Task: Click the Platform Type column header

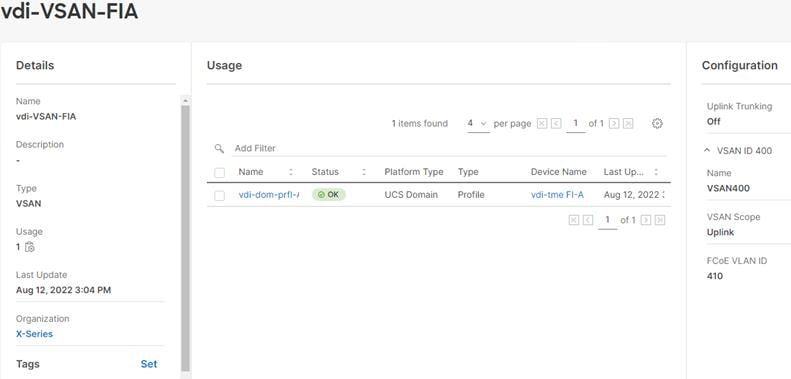Action: [414, 172]
